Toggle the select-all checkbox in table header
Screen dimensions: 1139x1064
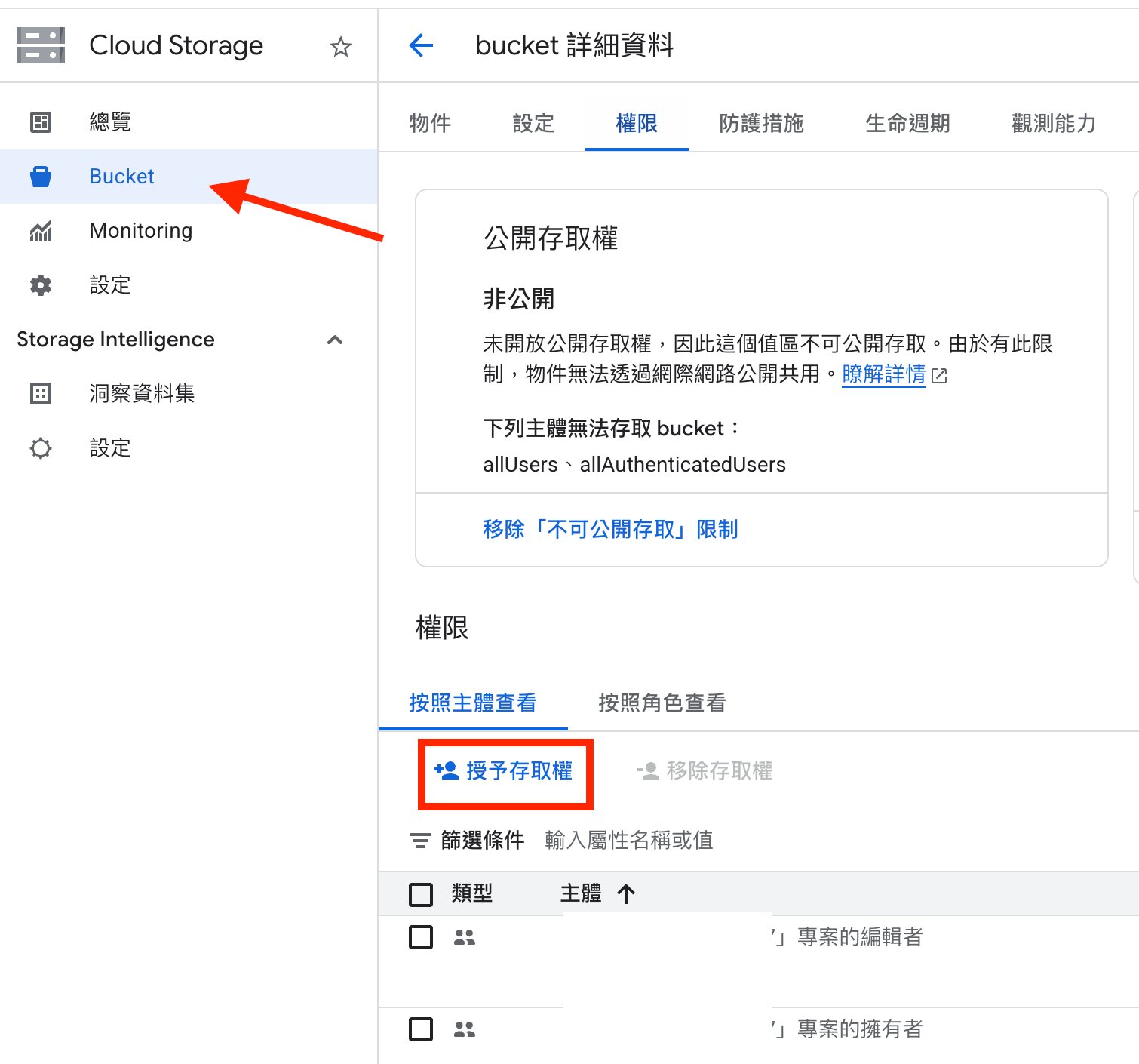421,894
